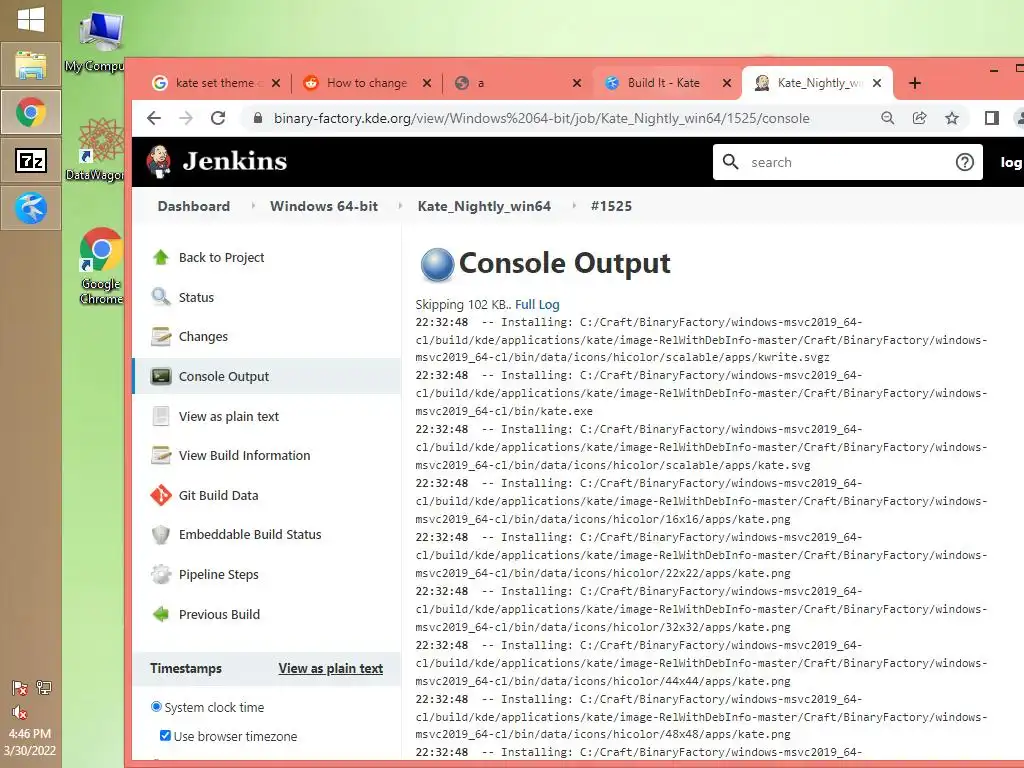Click the Status magnifier icon
Screen dimensions: 1024x768
point(161,297)
